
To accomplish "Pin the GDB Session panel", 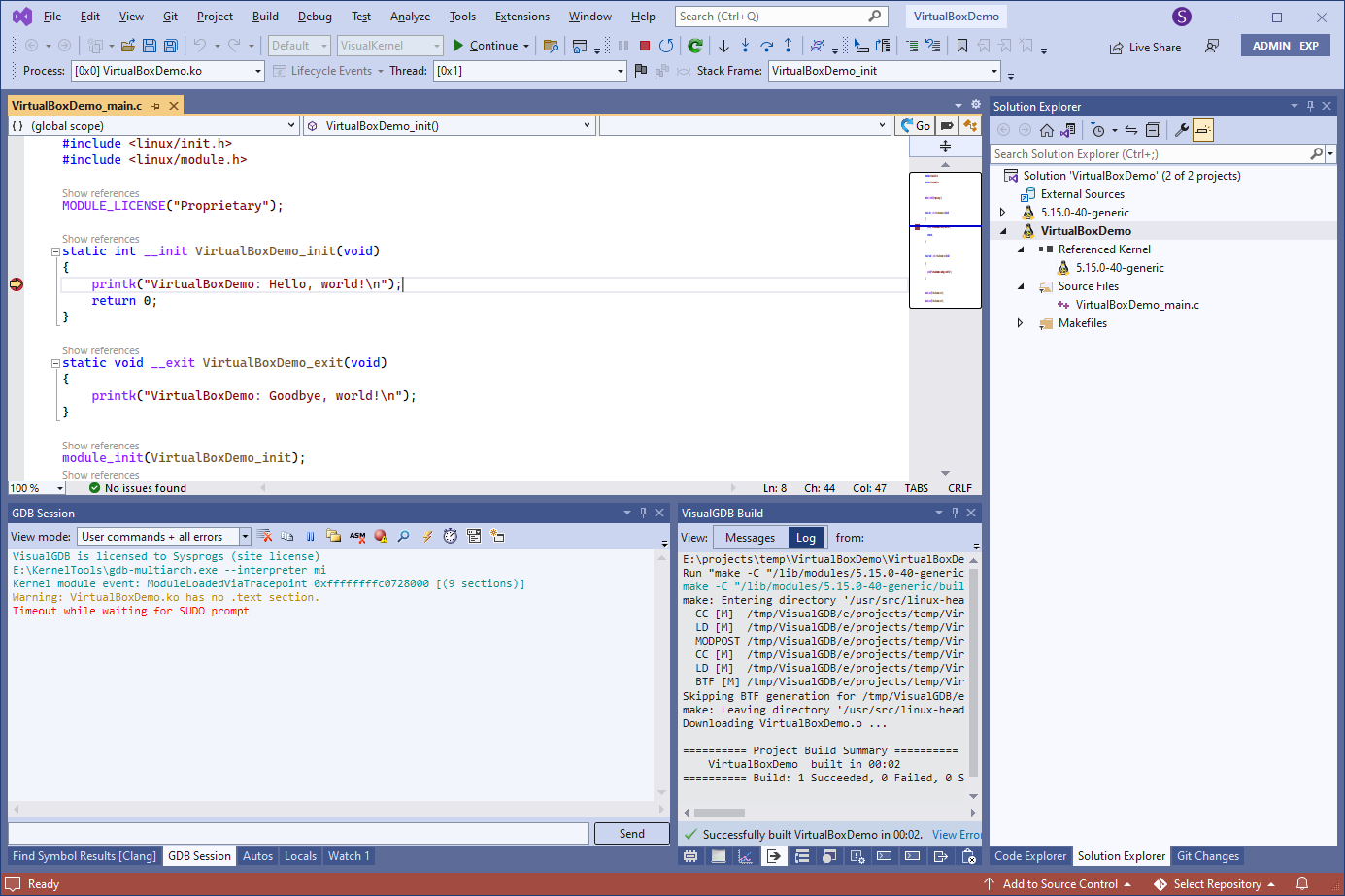I will click(x=643, y=513).
